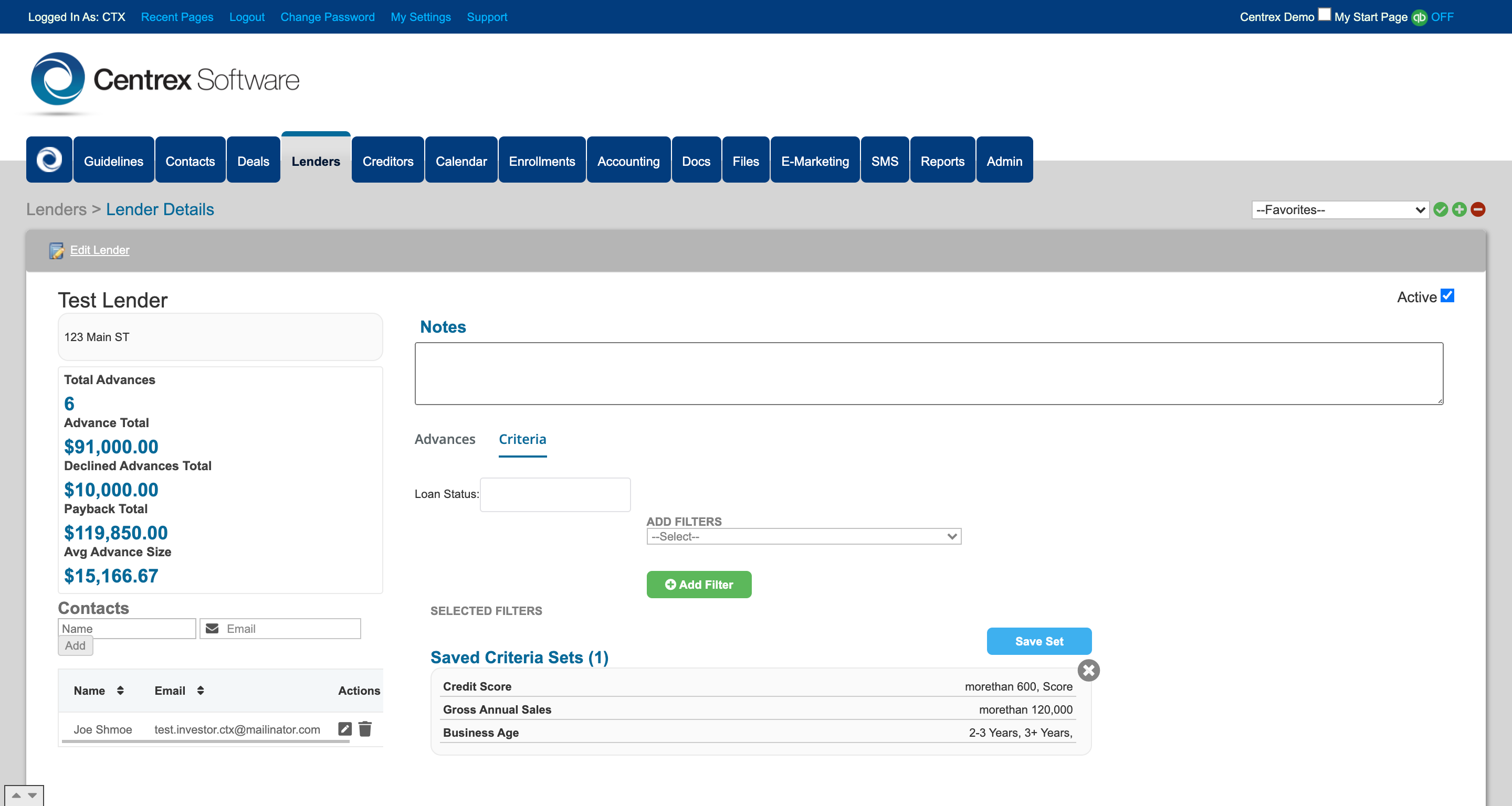1512x806 pixels.
Task: Click the Logout link
Action: (x=247, y=17)
